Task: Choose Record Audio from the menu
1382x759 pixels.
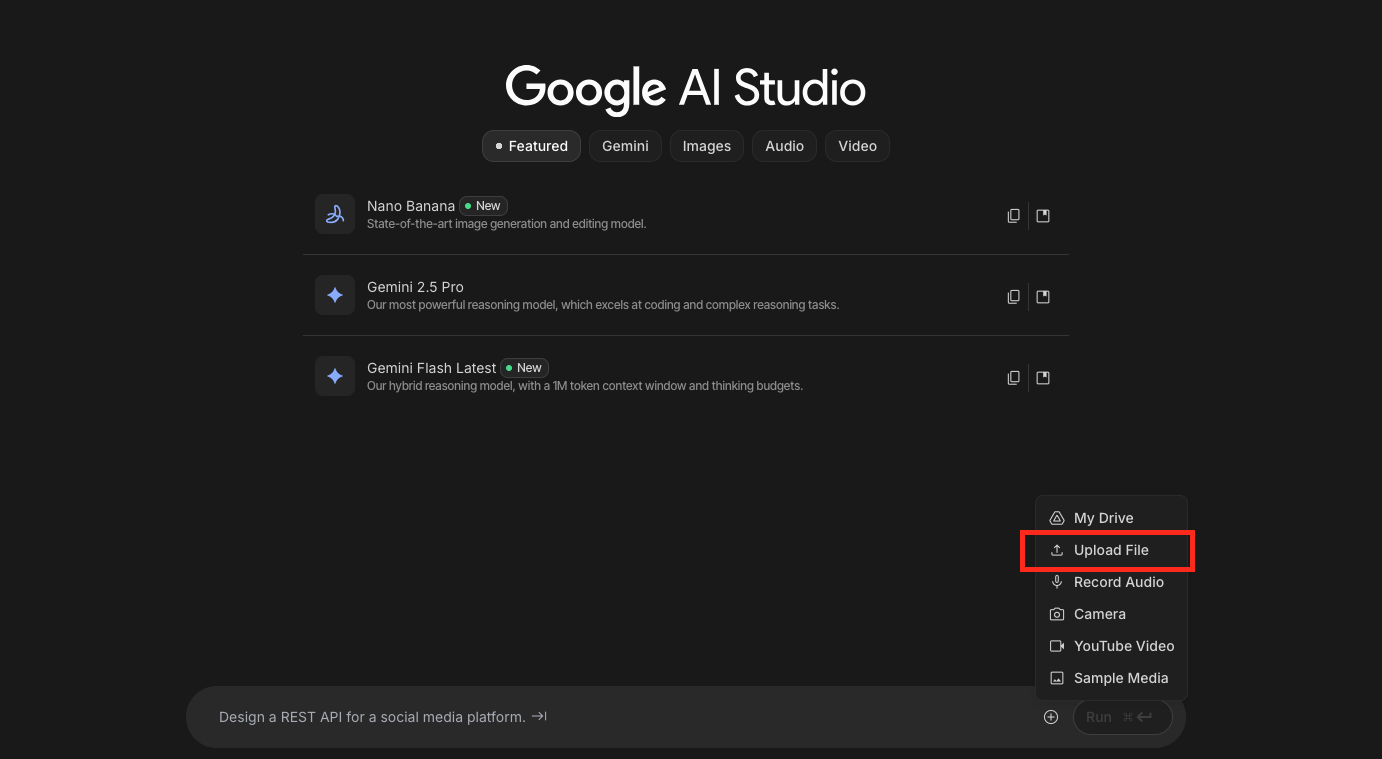Action: (1118, 582)
